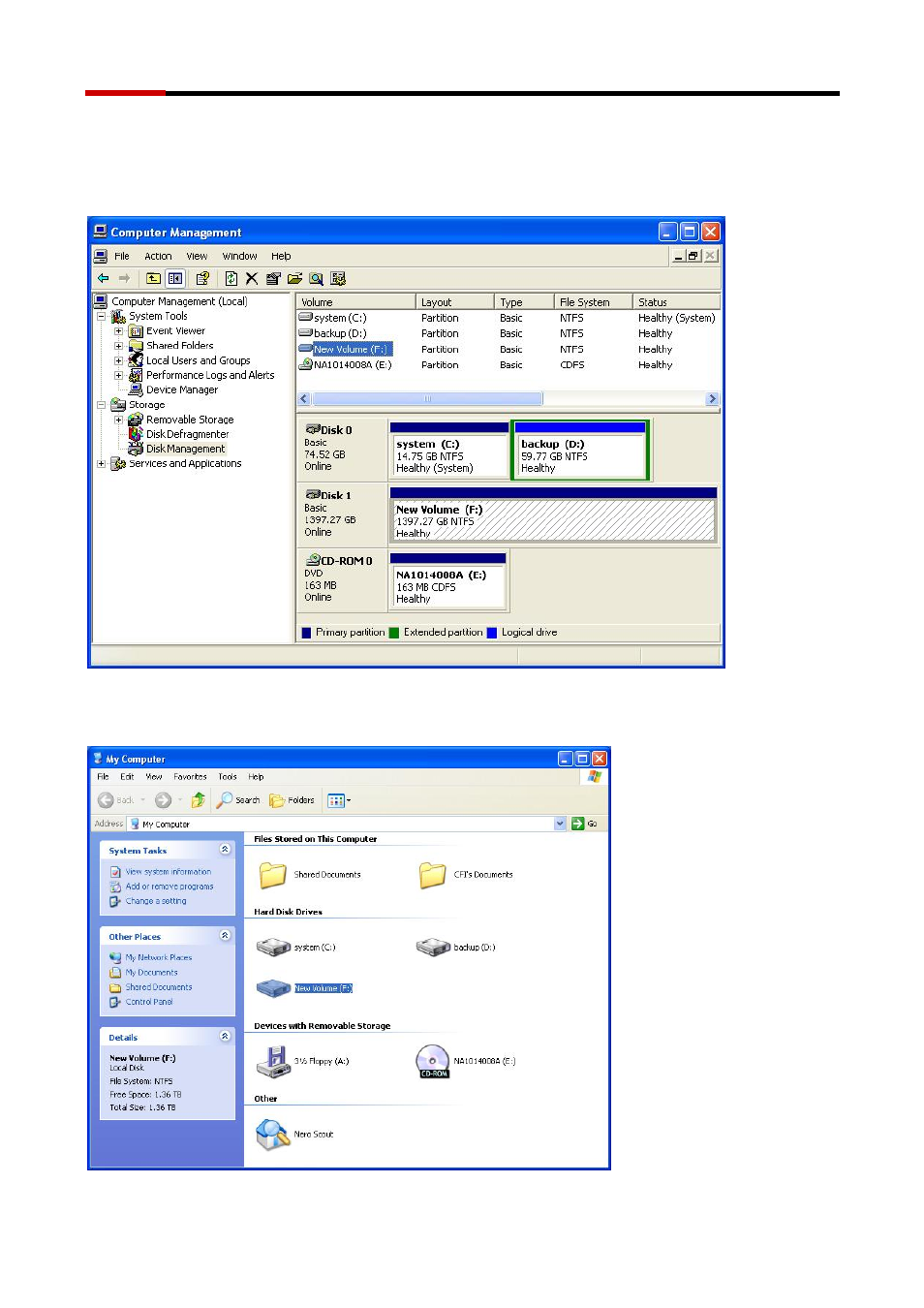Click the Delete X toolbar icon
Image resolution: width=924 pixels, height=1308 pixels.
click(x=252, y=278)
